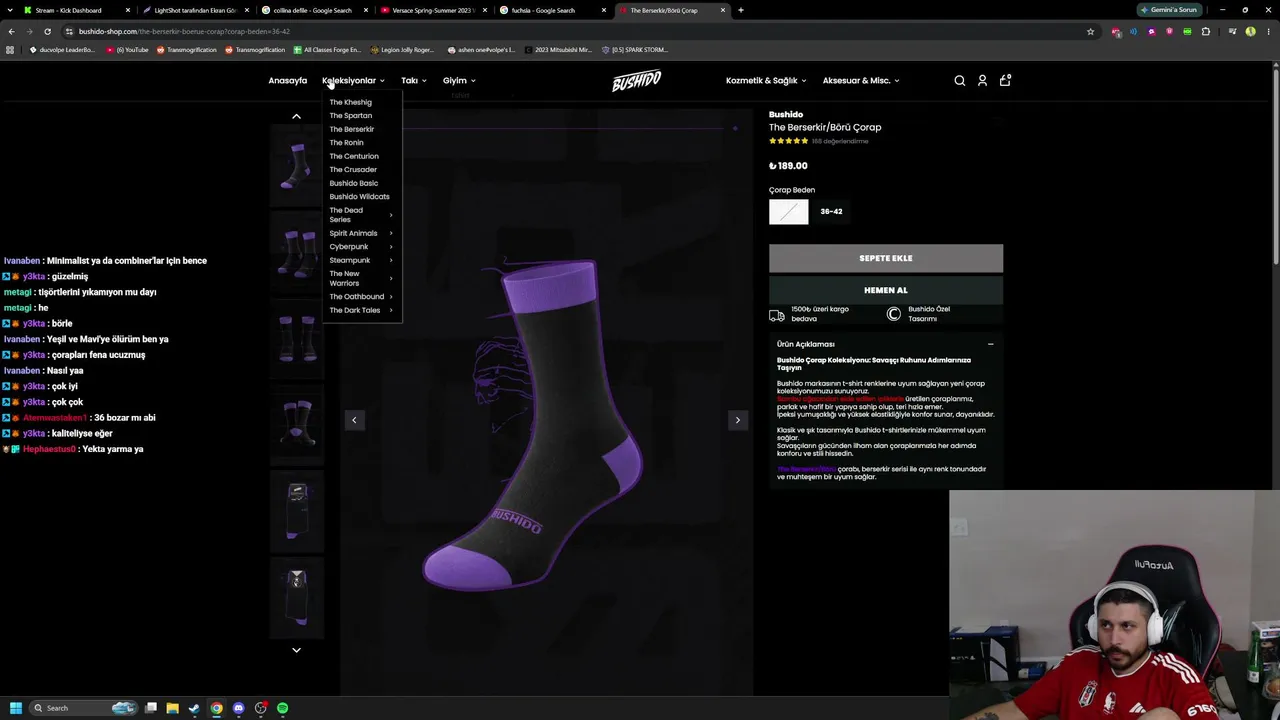Open The Centurion collection
This screenshot has width=1280, height=720.
click(354, 156)
